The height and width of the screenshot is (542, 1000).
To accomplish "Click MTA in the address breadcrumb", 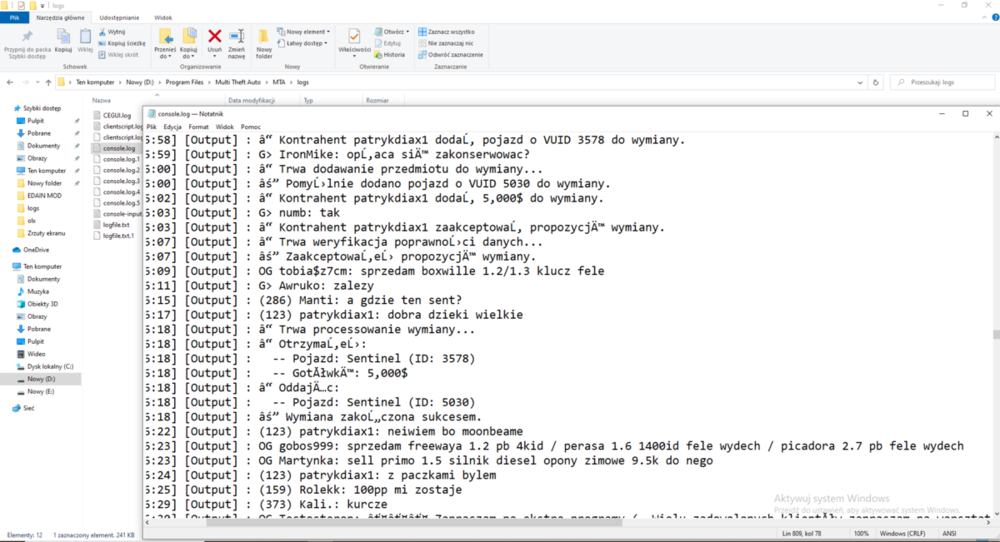I will point(279,82).
